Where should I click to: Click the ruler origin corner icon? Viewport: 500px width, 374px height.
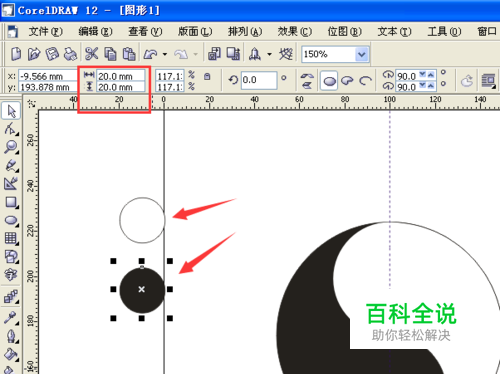pyautogui.click(x=31, y=104)
